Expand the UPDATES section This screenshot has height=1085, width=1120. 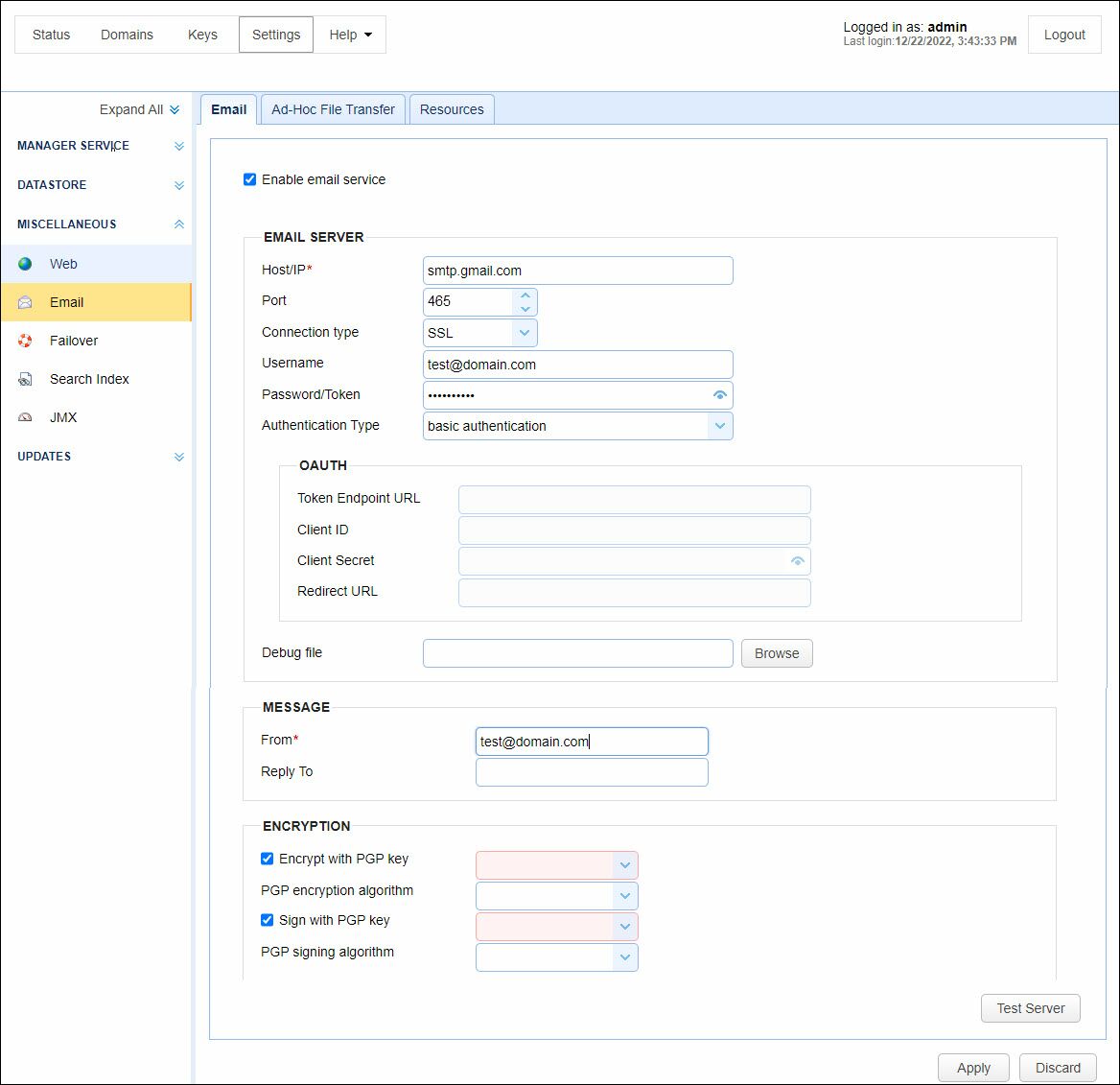[x=179, y=457]
